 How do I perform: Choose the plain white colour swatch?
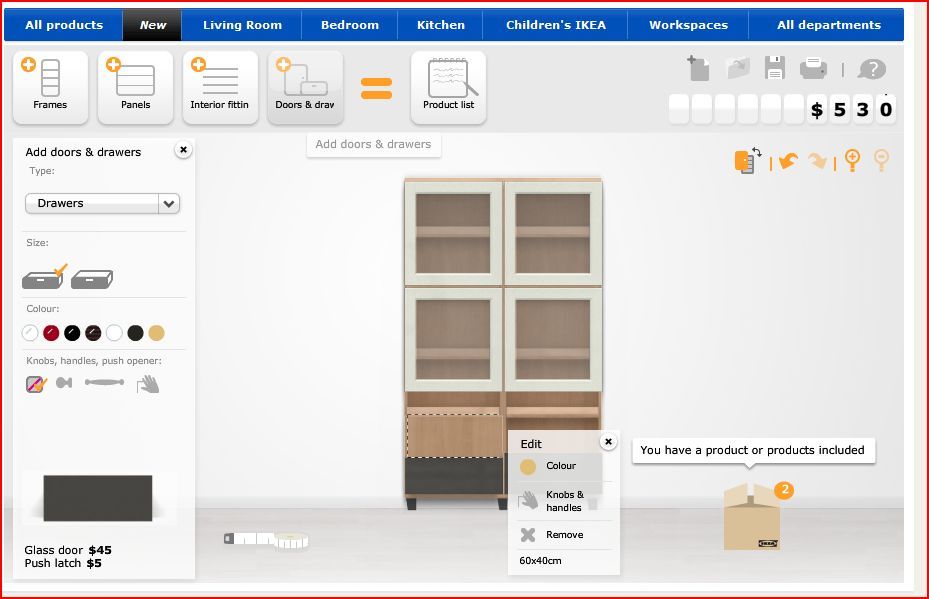(114, 333)
